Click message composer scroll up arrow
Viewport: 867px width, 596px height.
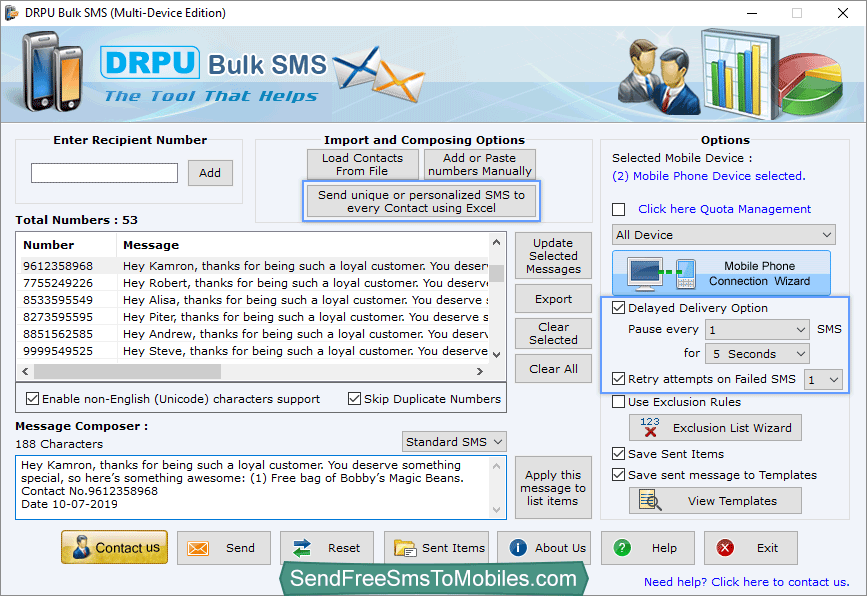point(497,466)
